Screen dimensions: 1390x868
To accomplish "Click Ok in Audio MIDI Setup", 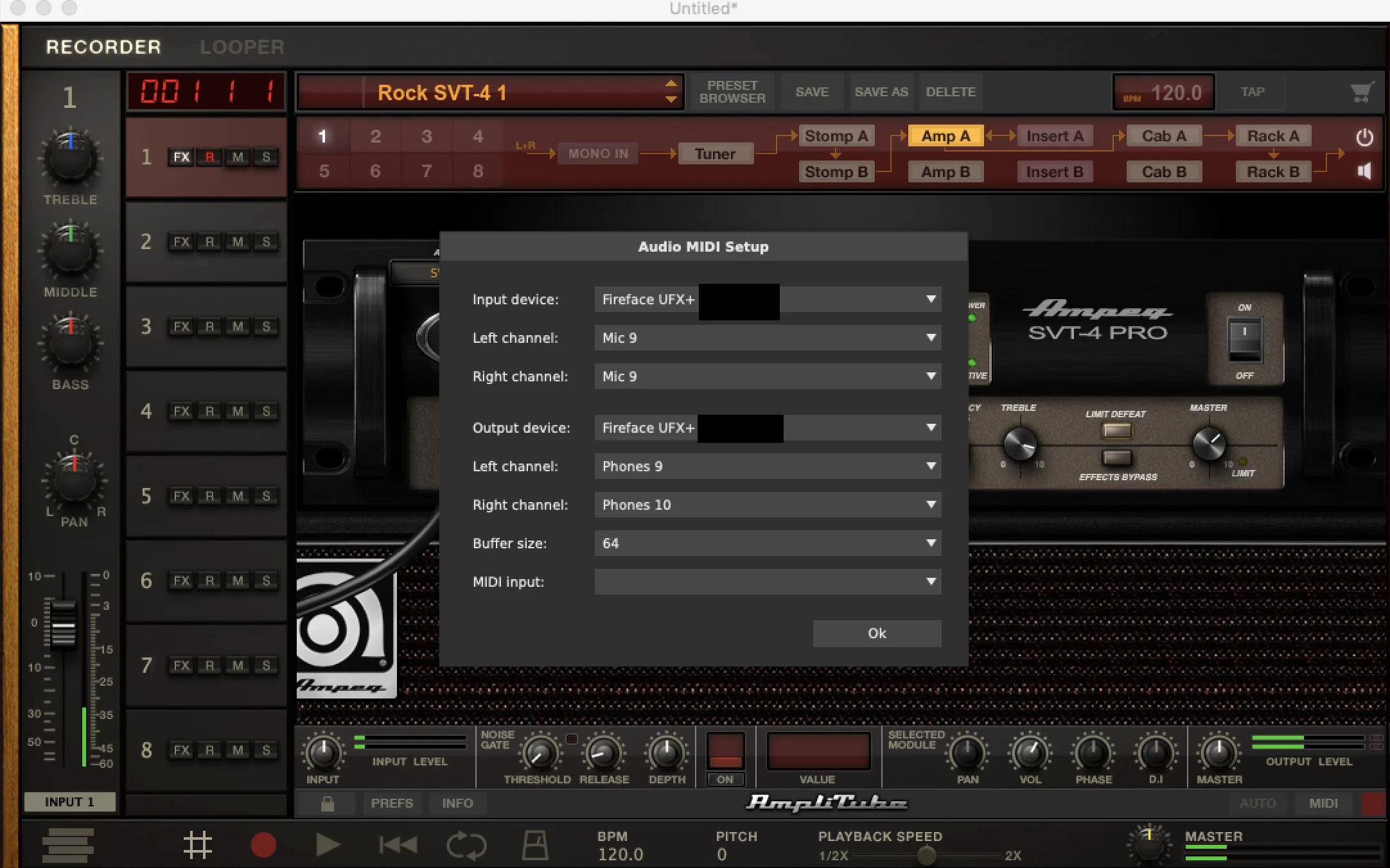I will (x=877, y=633).
